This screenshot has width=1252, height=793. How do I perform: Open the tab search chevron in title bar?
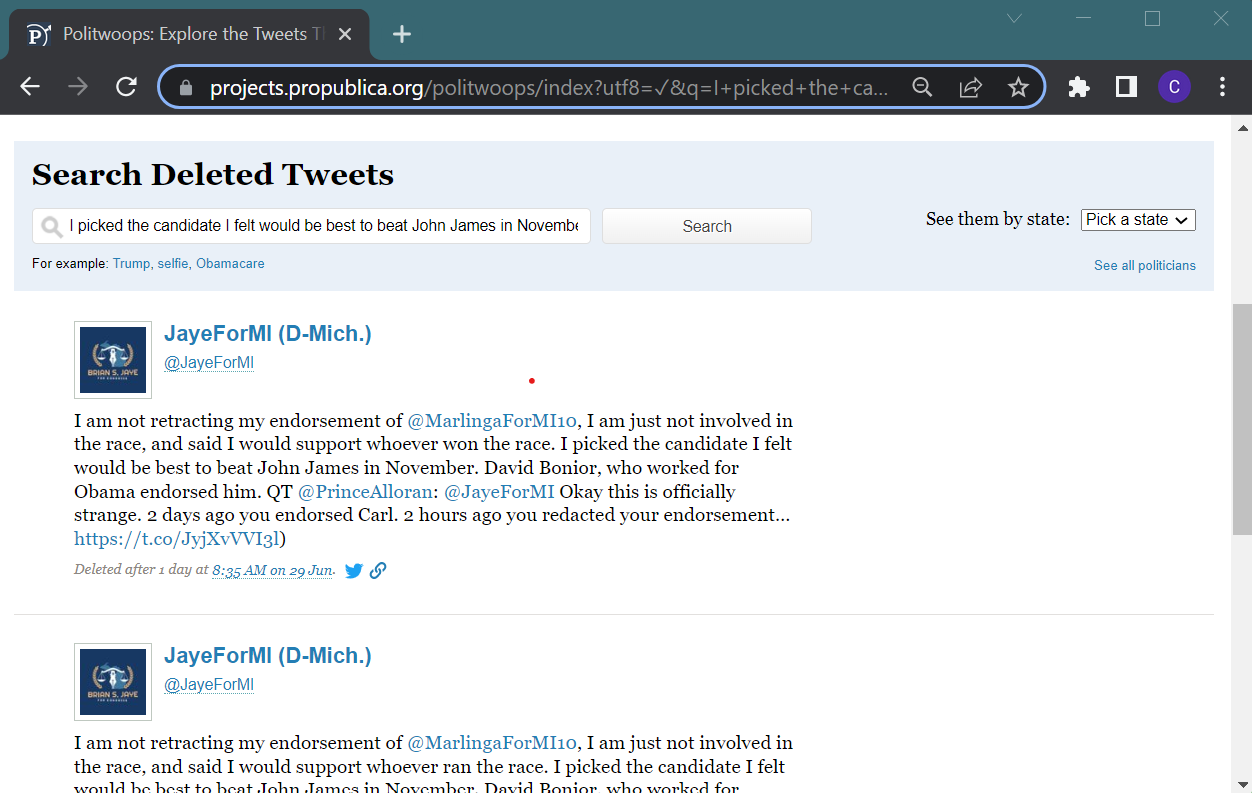(x=1014, y=18)
